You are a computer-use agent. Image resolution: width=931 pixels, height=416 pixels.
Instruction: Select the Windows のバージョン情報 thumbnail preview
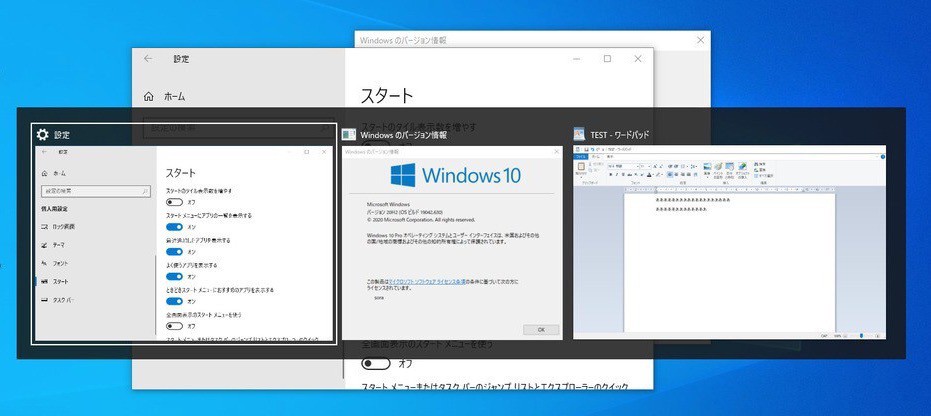coord(452,243)
